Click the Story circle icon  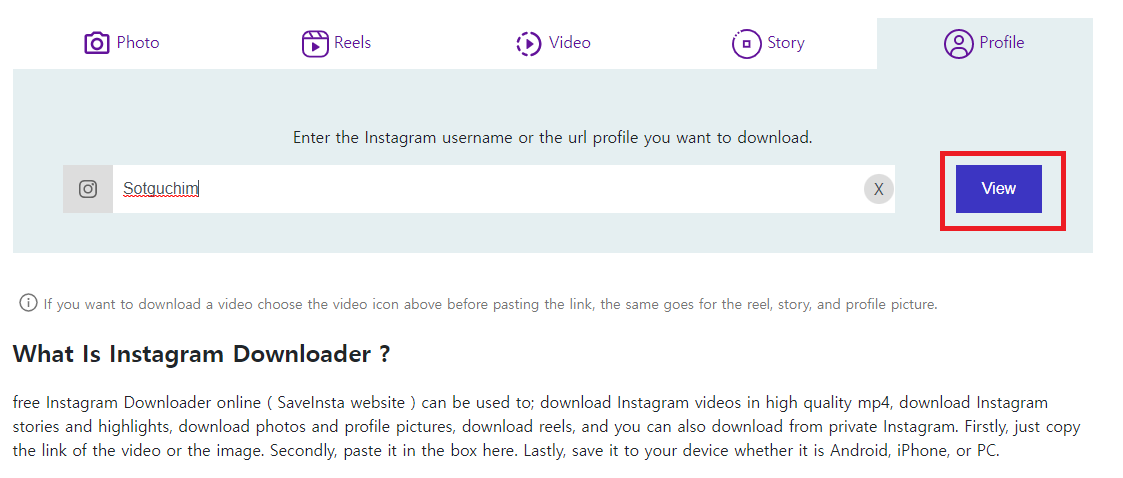point(746,44)
